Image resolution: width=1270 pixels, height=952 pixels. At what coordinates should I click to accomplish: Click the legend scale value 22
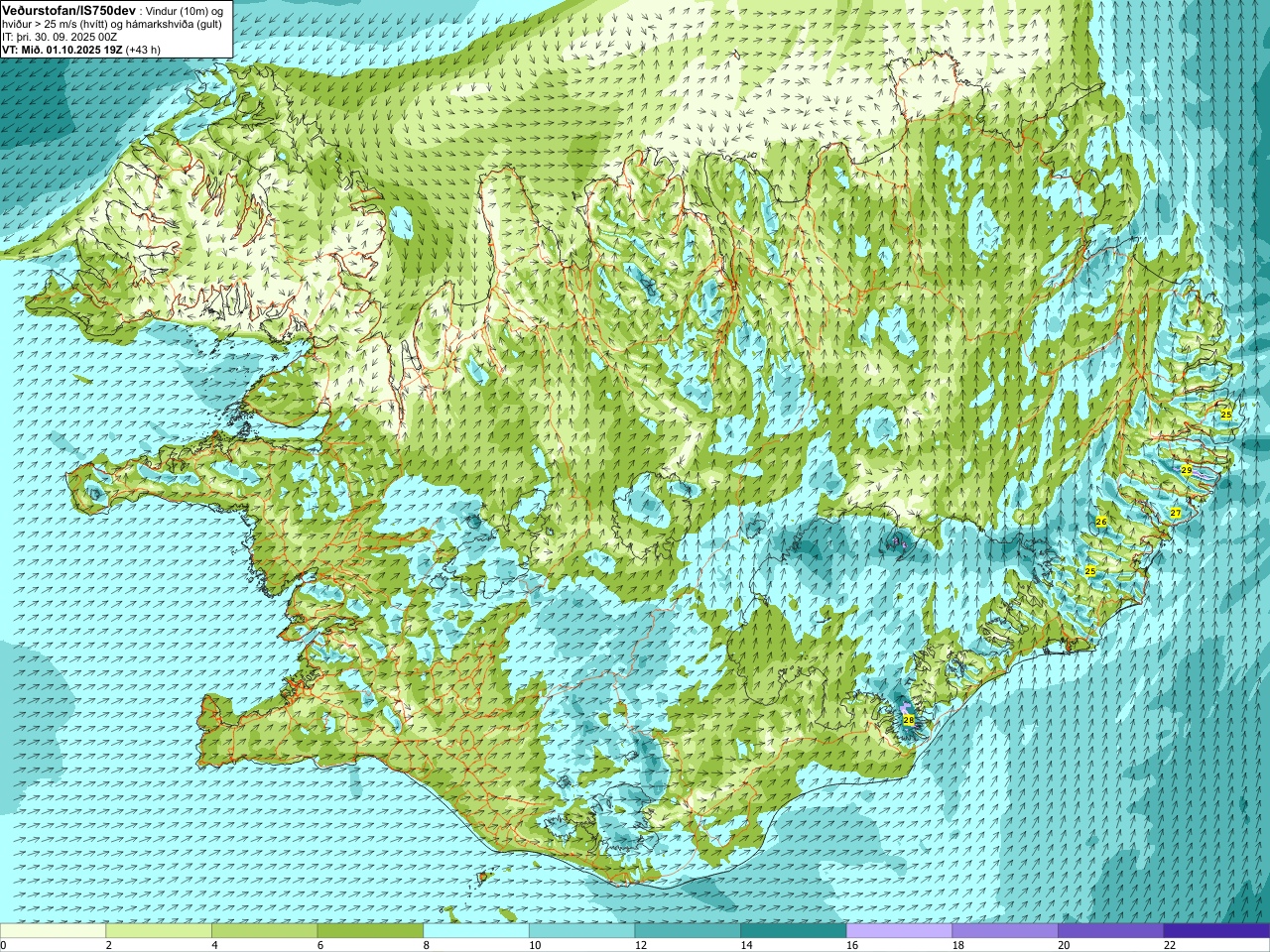(1170, 945)
